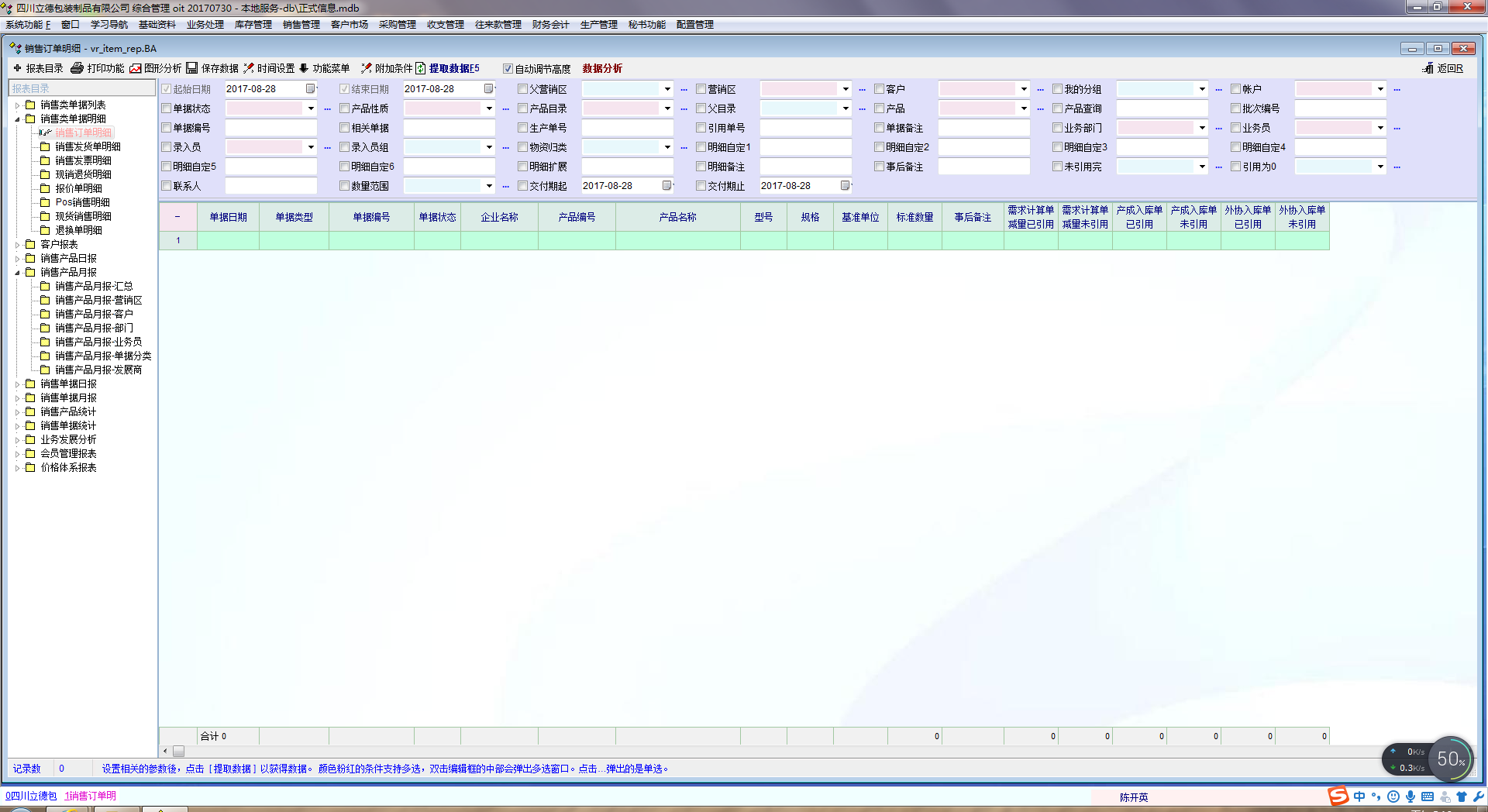The image size is (1488, 812).
Task: Open the 库存管理 menu
Action: pyautogui.click(x=253, y=25)
